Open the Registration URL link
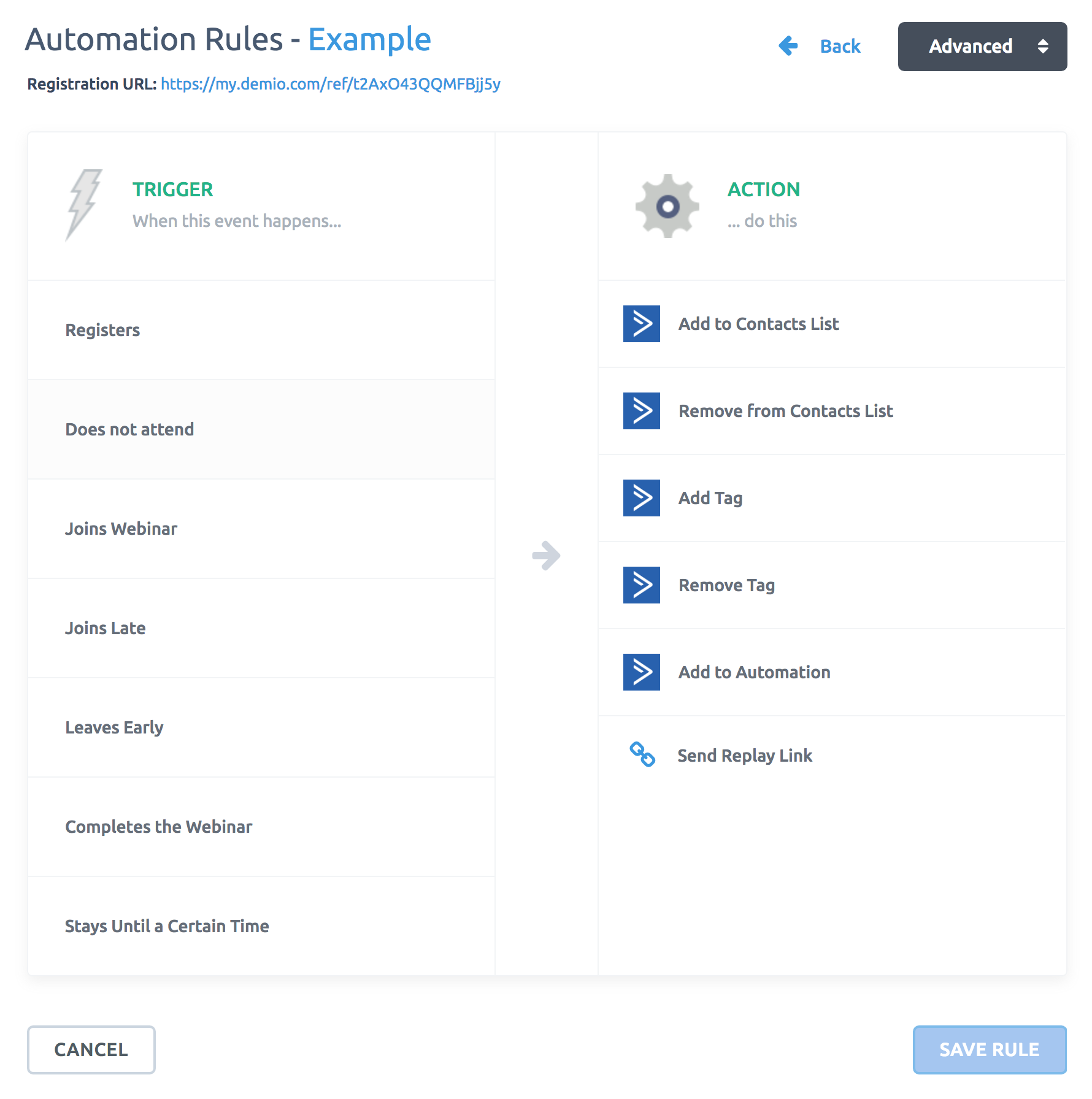The height and width of the screenshot is (1099, 1092). point(331,84)
